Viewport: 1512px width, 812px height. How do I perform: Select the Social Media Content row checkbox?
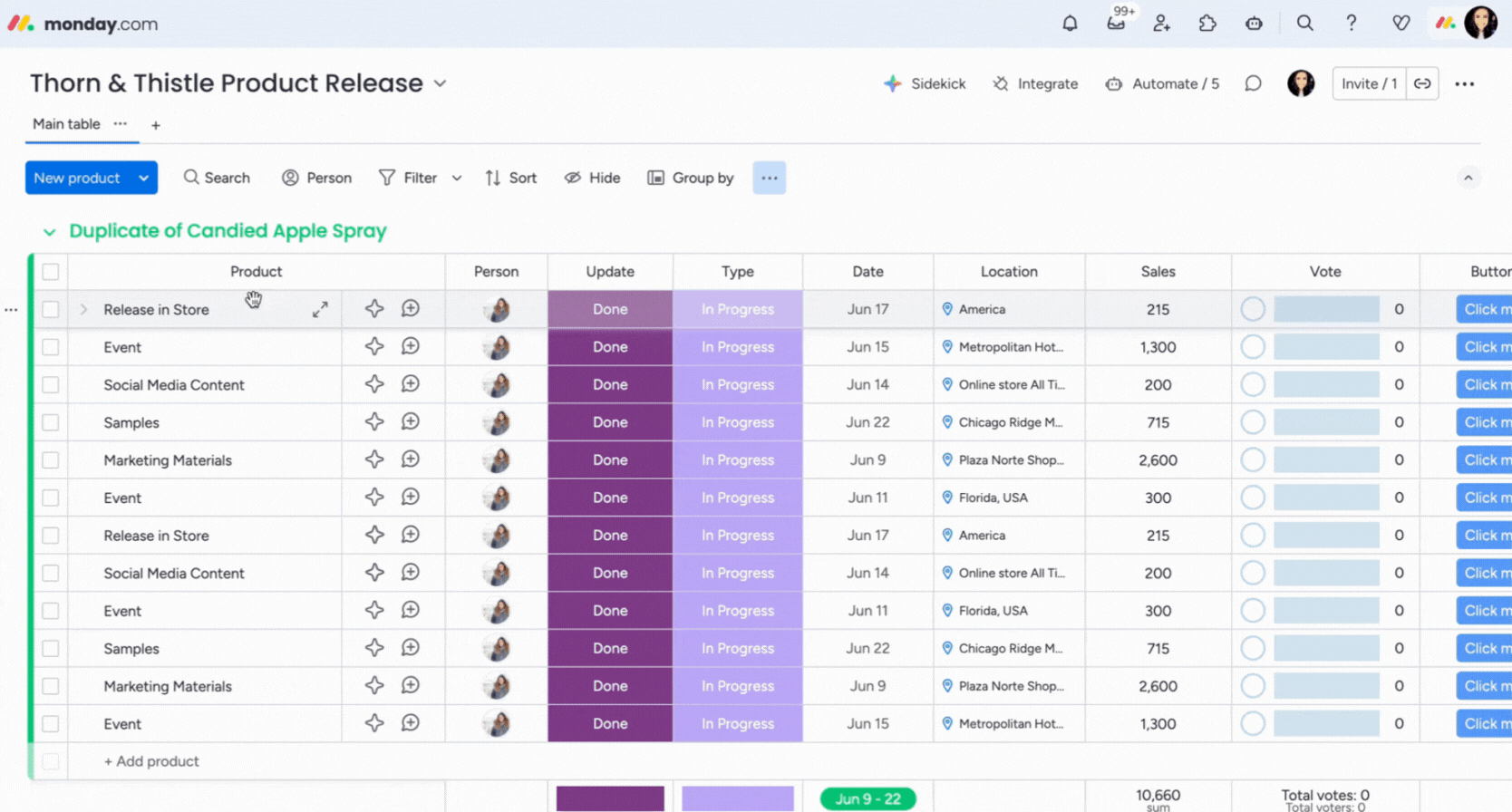click(51, 385)
